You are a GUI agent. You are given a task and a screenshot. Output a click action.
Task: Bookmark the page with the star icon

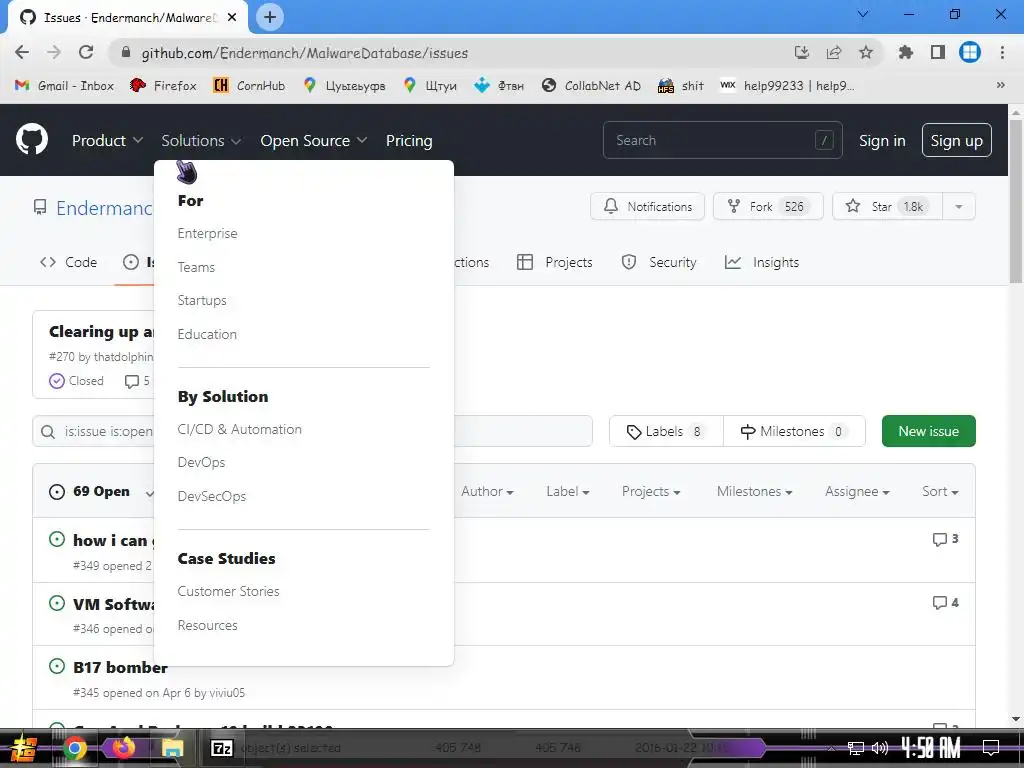click(866, 53)
